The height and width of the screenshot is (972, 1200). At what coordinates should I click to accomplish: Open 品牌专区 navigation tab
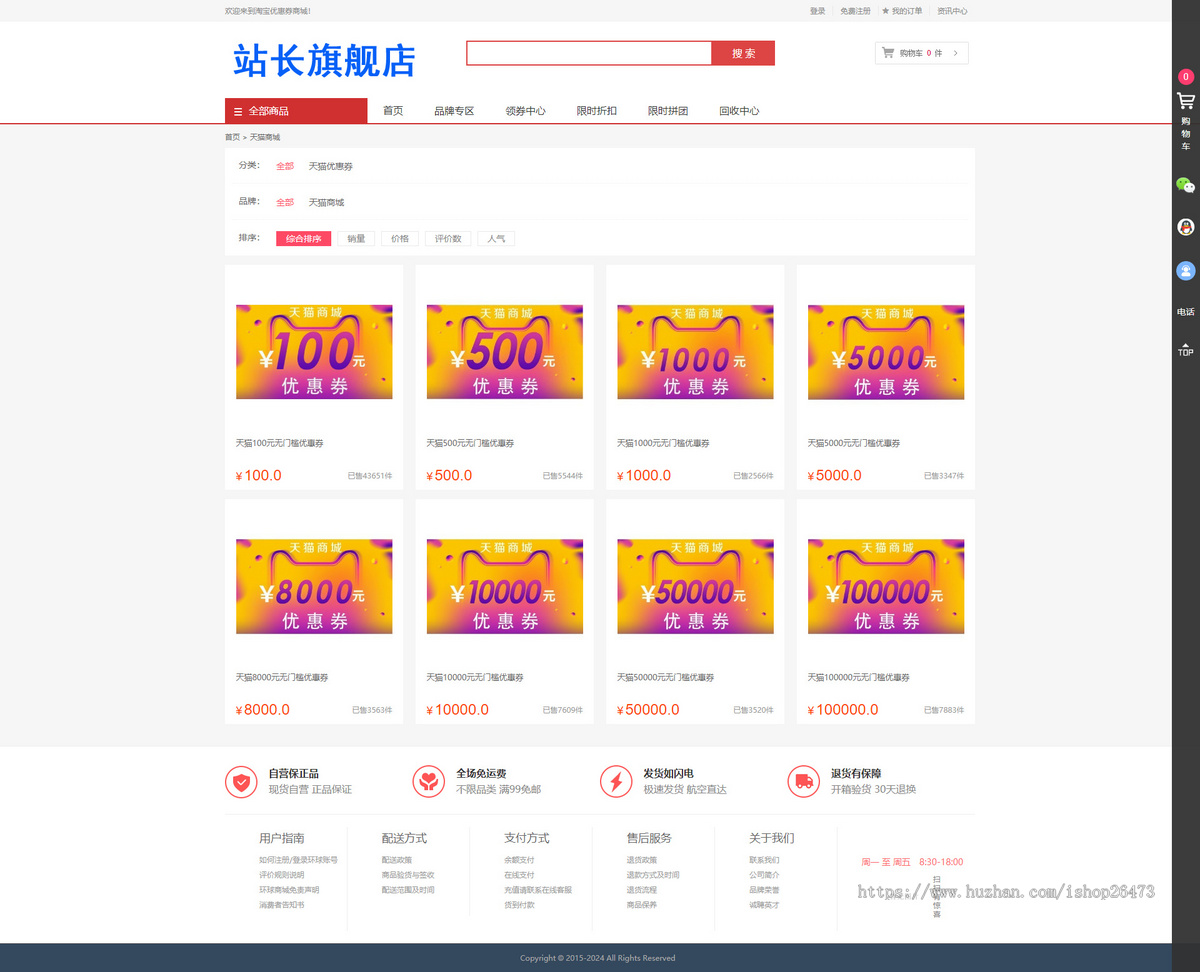pos(454,111)
